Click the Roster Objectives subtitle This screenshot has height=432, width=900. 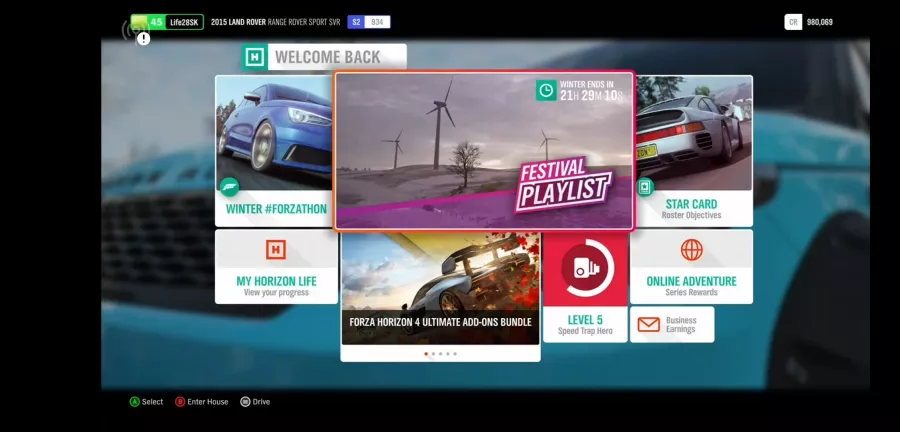click(691, 216)
